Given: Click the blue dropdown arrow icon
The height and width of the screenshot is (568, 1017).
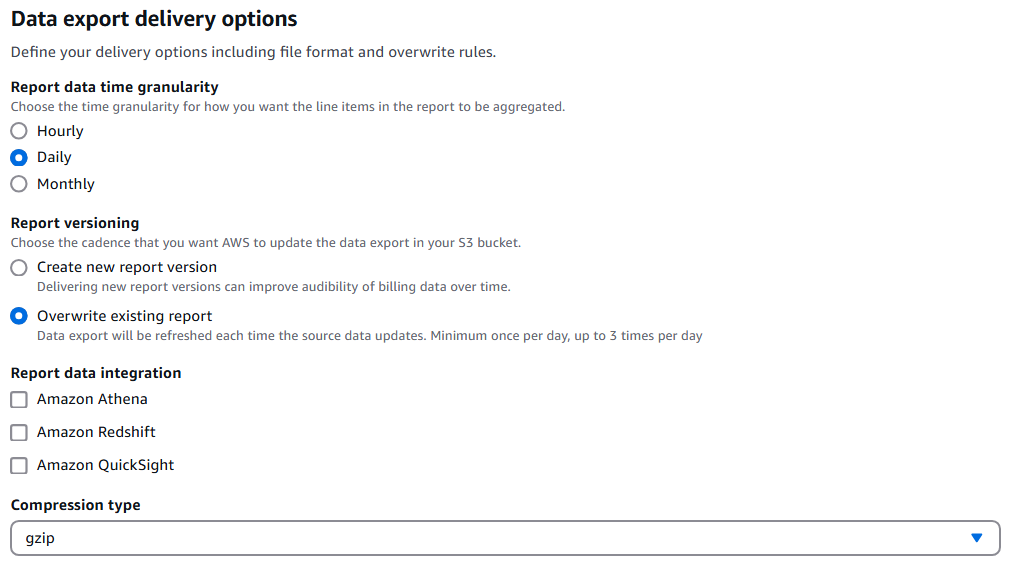Looking at the screenshot, I should 977,538.
